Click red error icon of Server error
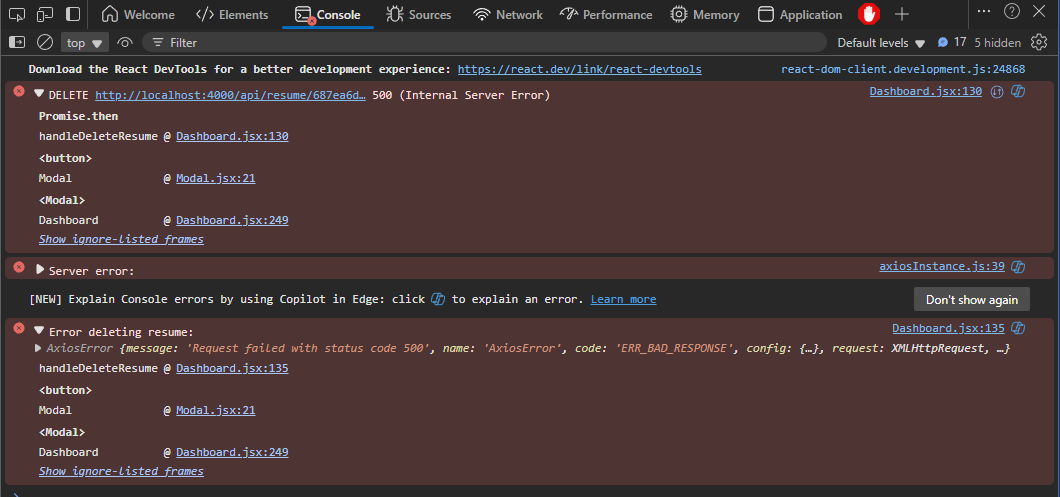1060x497 pixels. tap(19, 266)
